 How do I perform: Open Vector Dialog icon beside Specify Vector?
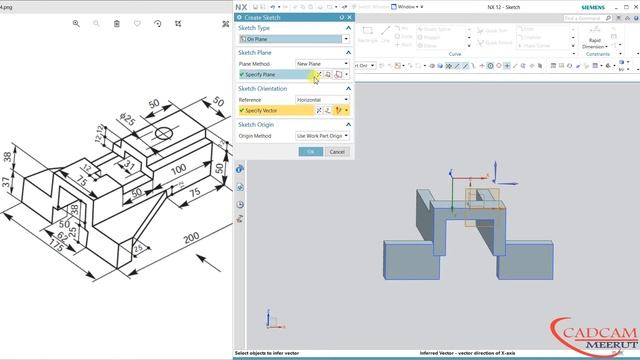point(328,111)
